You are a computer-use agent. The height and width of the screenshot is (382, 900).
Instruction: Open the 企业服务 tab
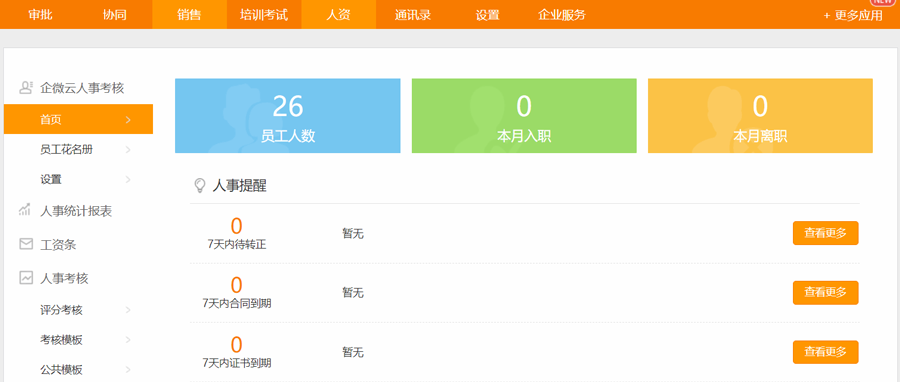click(562, 15)
